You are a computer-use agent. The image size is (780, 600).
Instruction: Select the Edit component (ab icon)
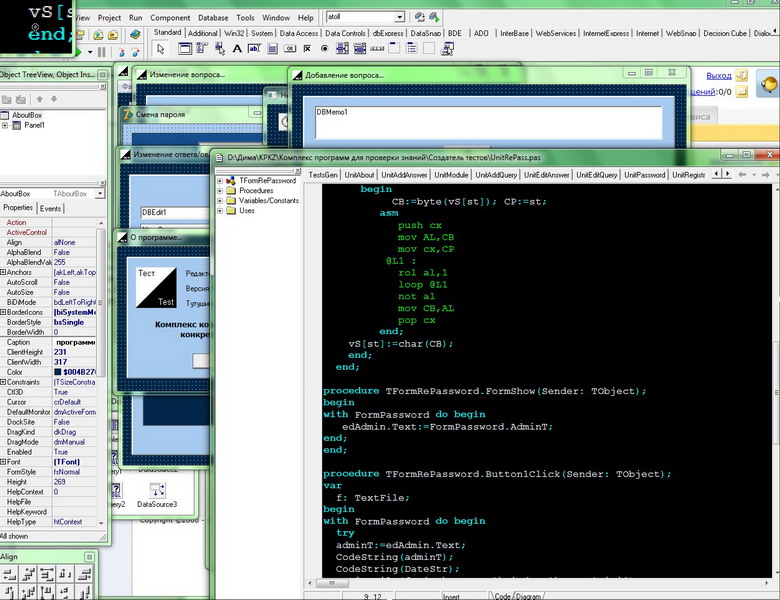tap(254, 49)
